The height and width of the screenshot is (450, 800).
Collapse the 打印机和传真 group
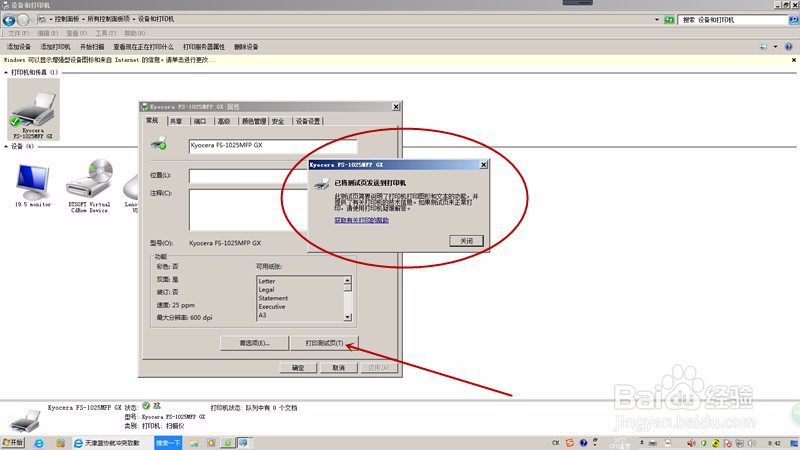click(6, 72)
